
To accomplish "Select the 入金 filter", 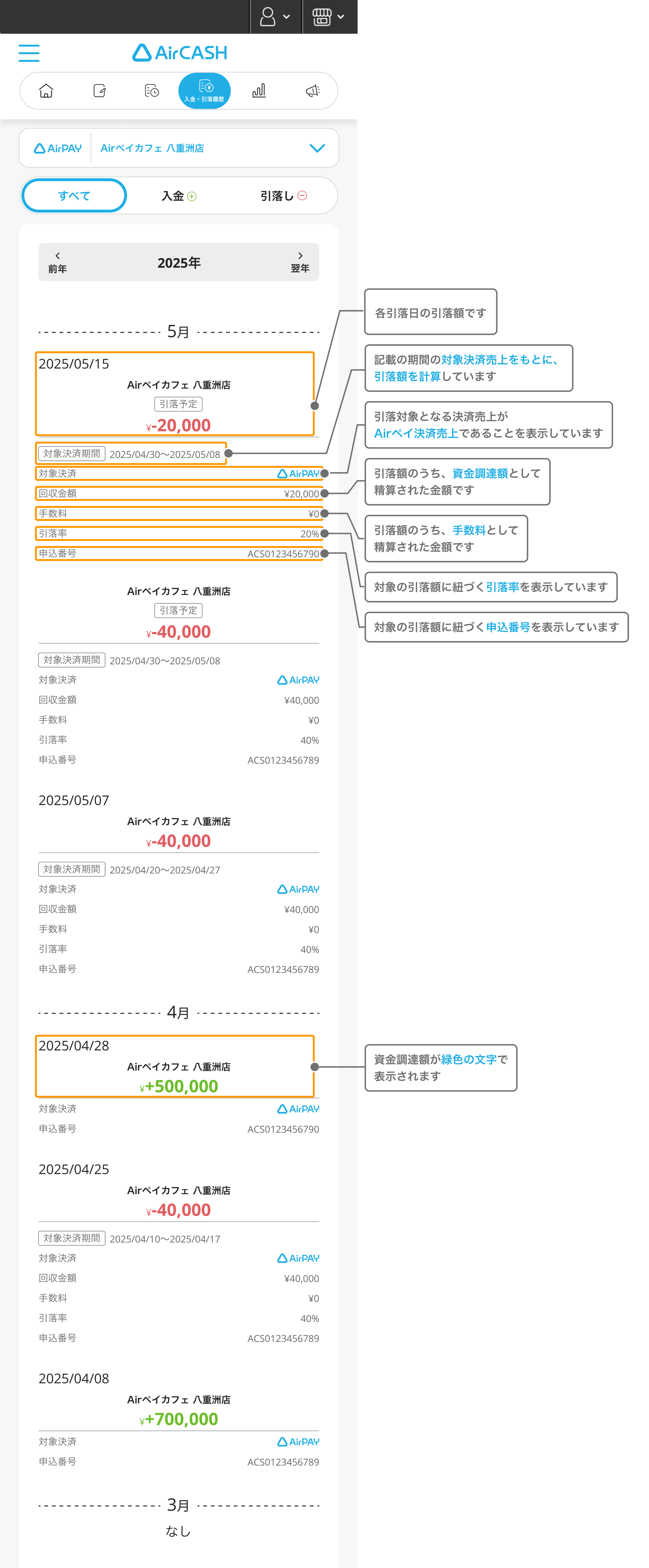I will click(178, 195).
